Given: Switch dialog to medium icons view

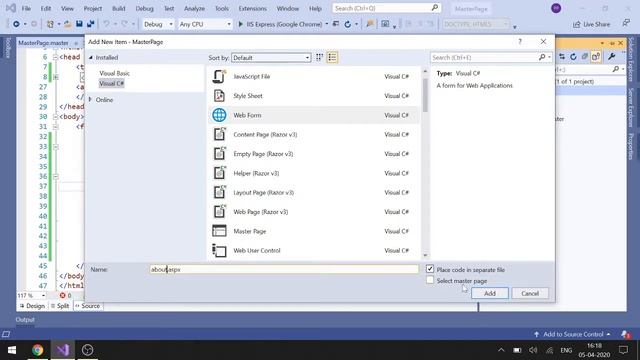Looking at the screenshot, I should coord(320,58).
